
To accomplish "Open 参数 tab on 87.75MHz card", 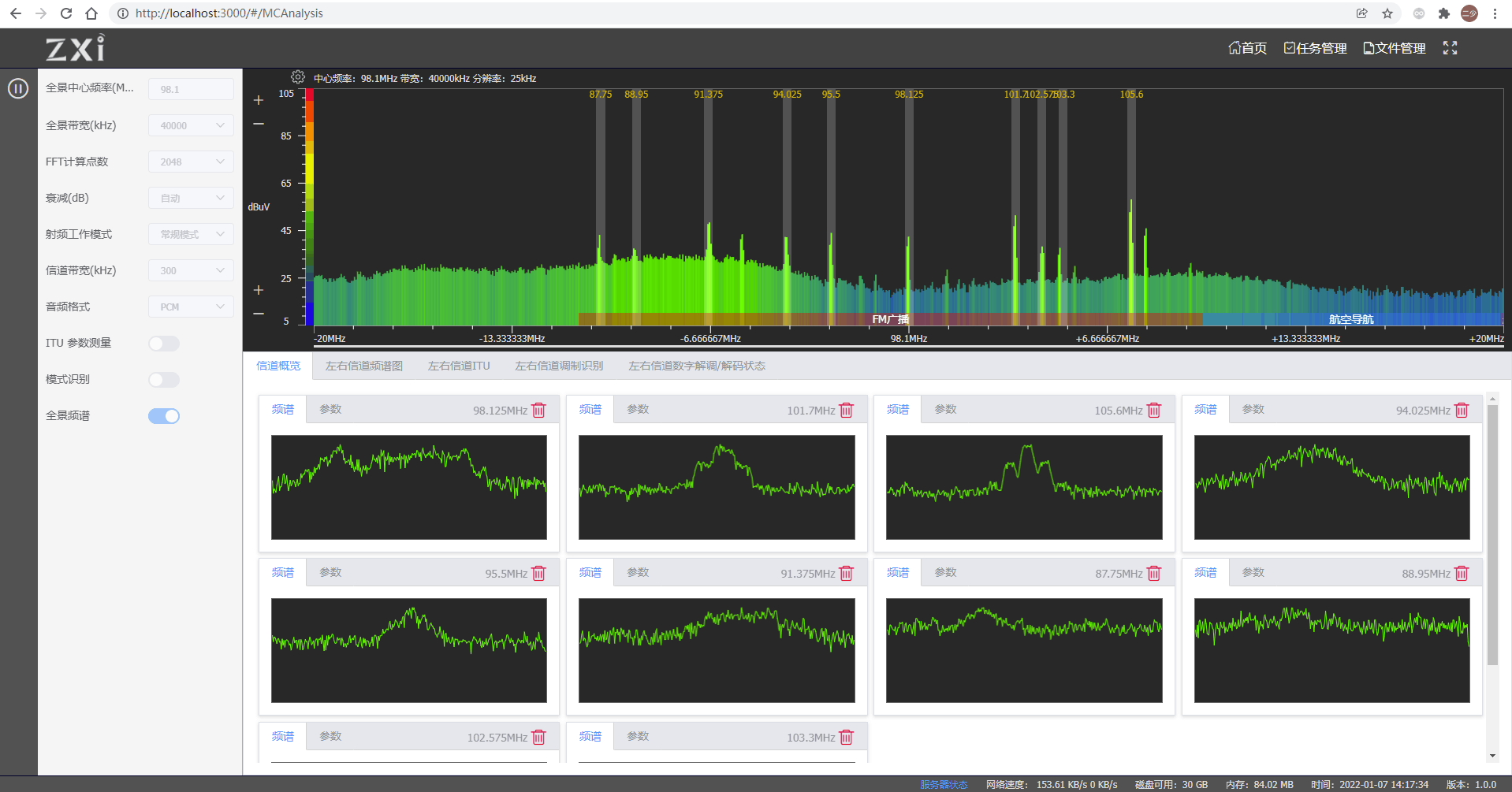I will click(x=945, y=572).
